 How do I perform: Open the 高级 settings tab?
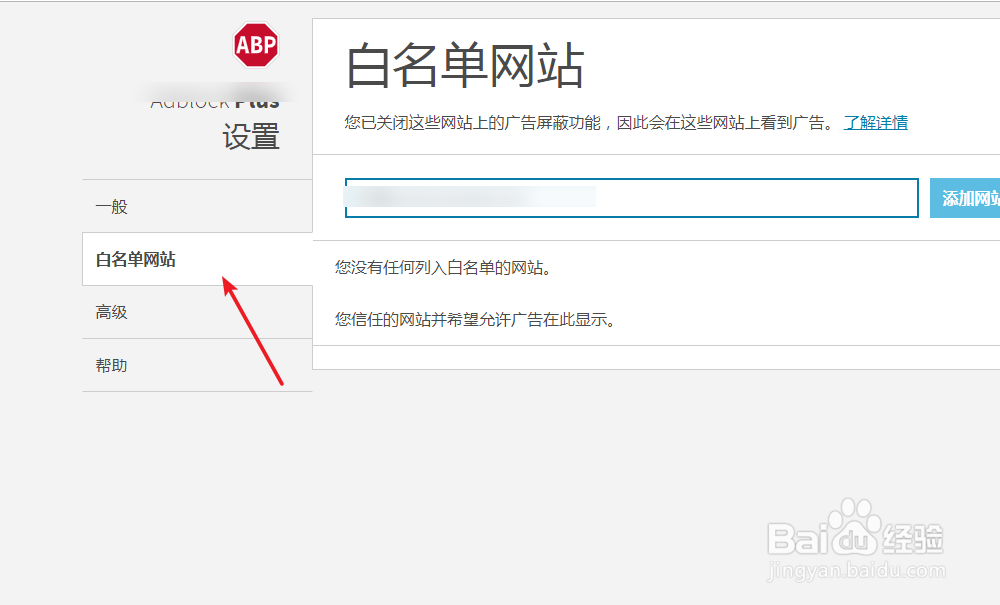coord(197,312)
